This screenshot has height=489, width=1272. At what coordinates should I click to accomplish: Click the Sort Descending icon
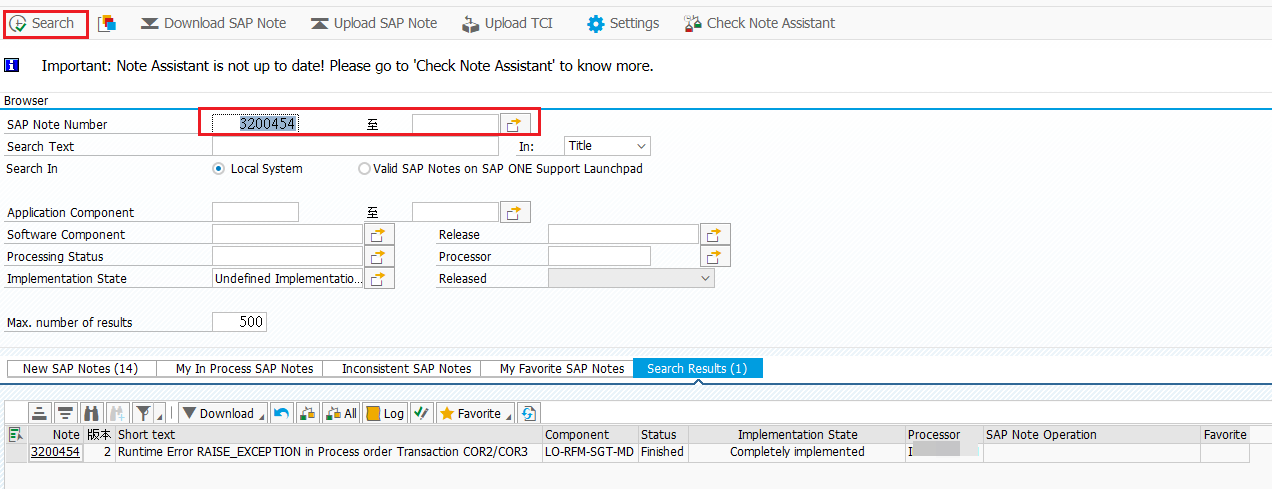pos(65,413)
